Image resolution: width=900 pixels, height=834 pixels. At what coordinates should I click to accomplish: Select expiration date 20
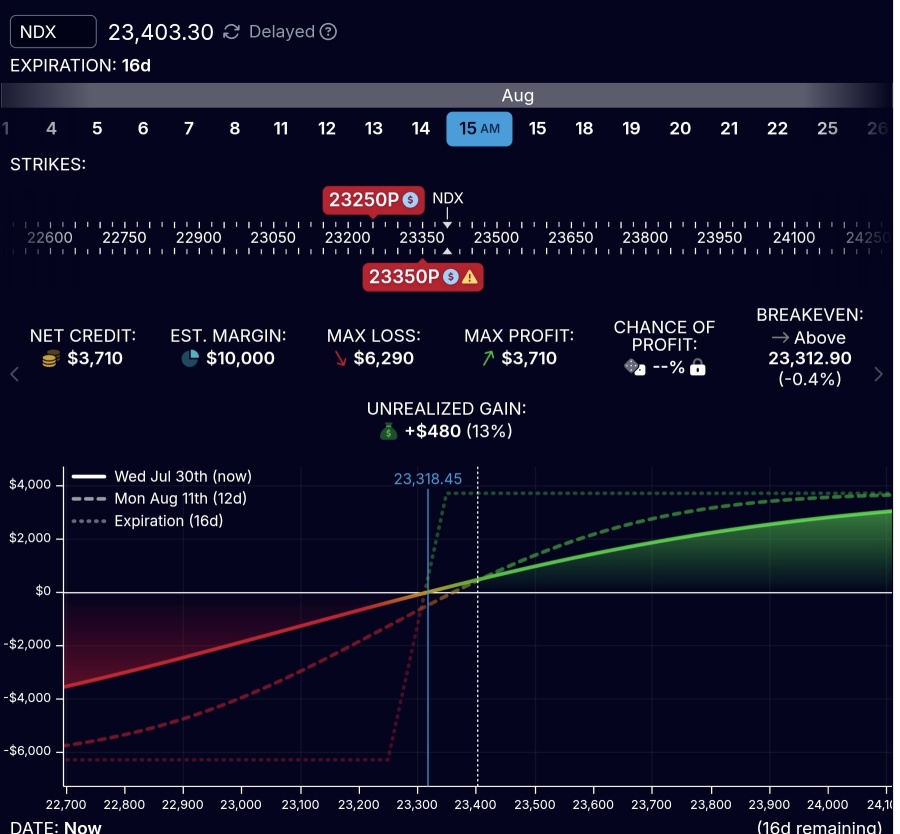[680, 129]
